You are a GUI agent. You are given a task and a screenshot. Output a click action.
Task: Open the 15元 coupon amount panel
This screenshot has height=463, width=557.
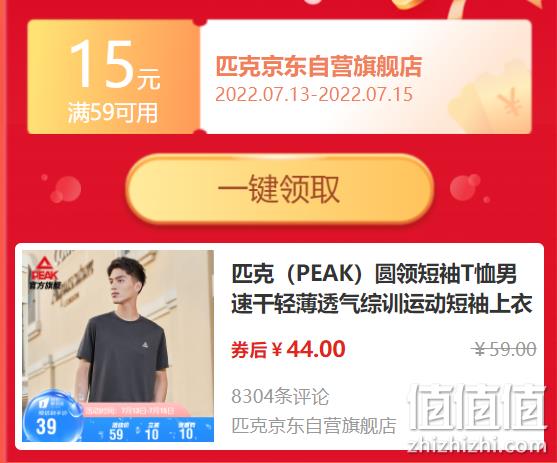pyautogui.click(x=114, y=77)
